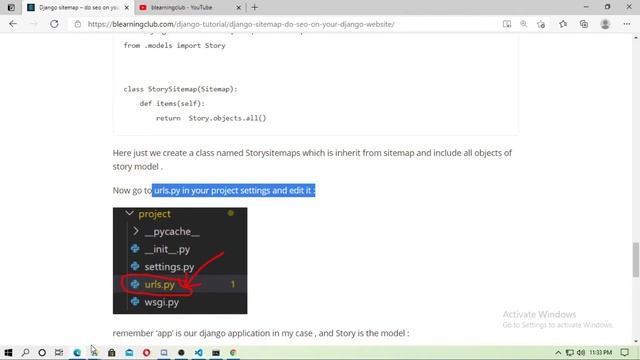Click the 'class StorySitemap(Sitemap):' code line
The image size is (640, 360).
tap(180, 89)
